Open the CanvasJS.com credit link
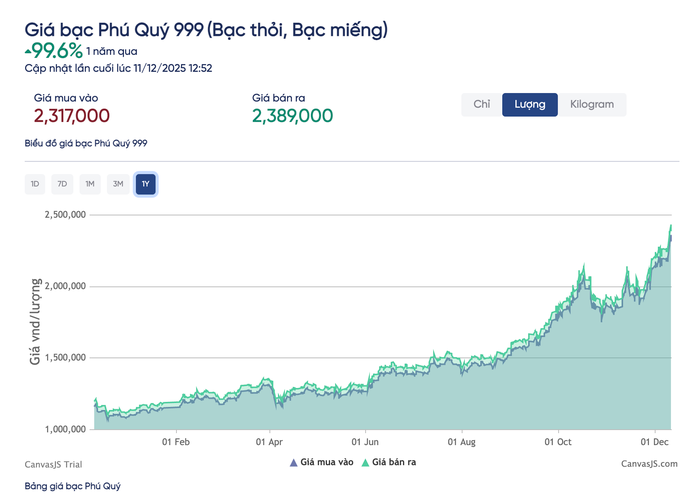Screen dimensions: 698x498 tap(648, 464)
